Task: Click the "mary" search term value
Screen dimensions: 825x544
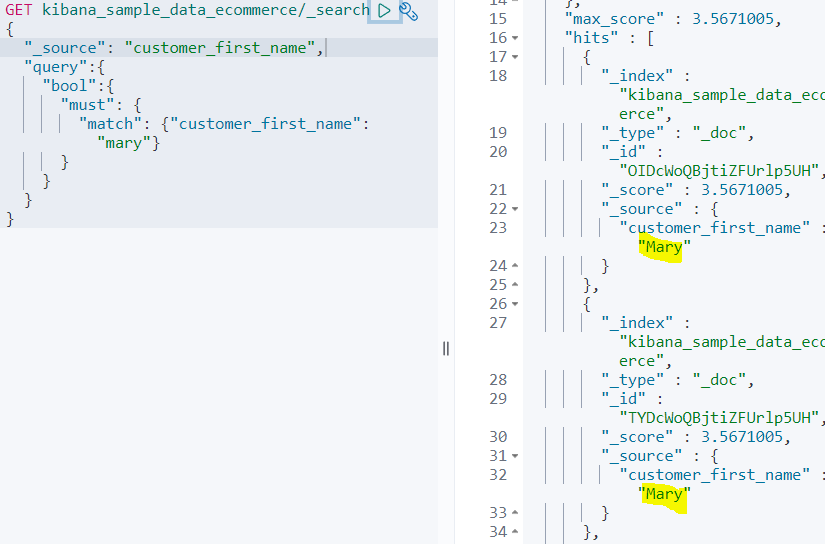Action: (124, 143)
